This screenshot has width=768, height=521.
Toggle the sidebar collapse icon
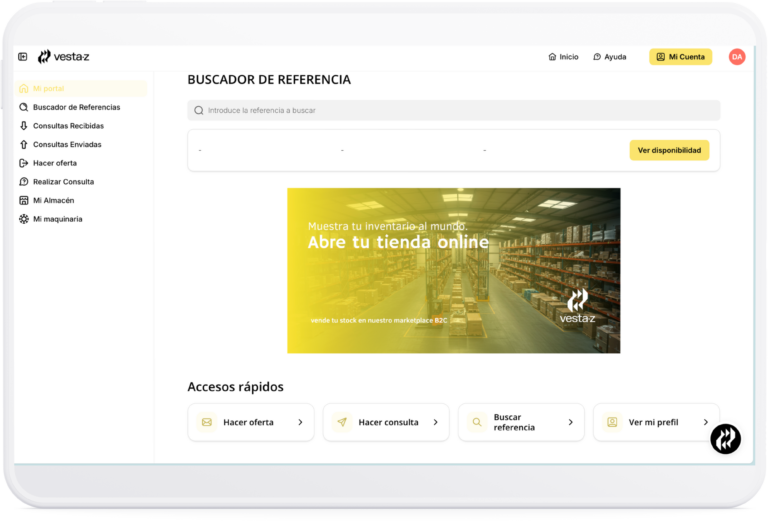pyautogui.click(x=23, y=57)
